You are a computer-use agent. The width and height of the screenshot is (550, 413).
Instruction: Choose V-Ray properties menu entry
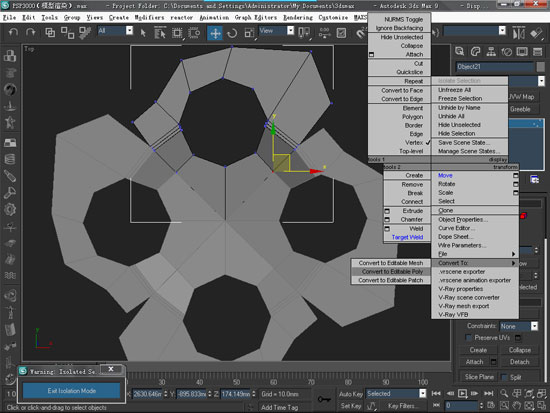click(x=461, y=289)
